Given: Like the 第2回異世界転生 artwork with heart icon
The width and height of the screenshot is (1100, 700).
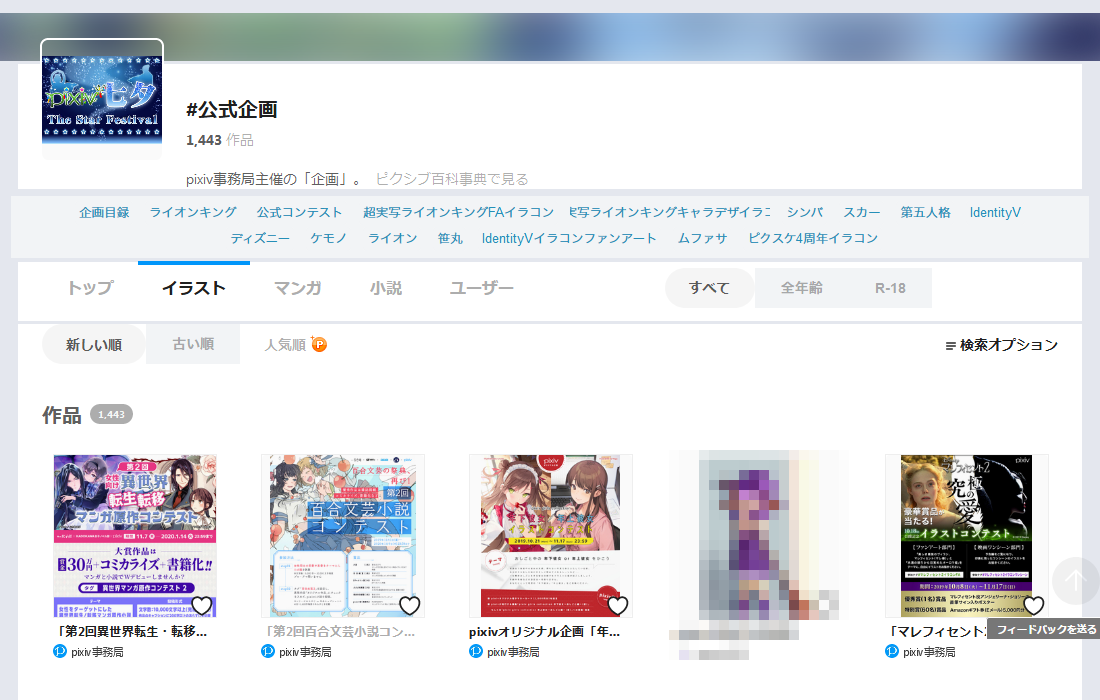Looking at the screenshot, I should point(201,605).
